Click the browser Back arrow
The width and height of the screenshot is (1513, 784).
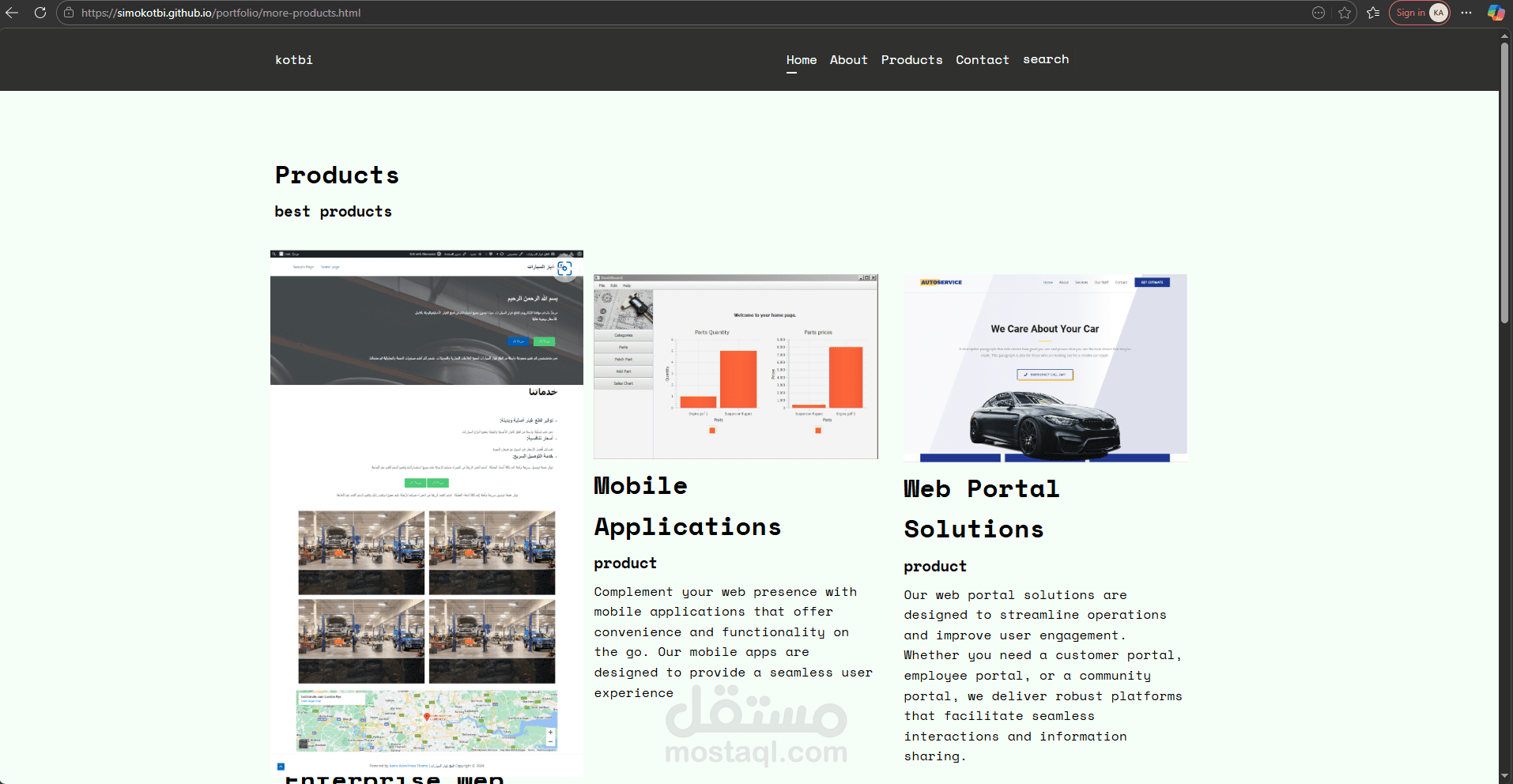12,13
